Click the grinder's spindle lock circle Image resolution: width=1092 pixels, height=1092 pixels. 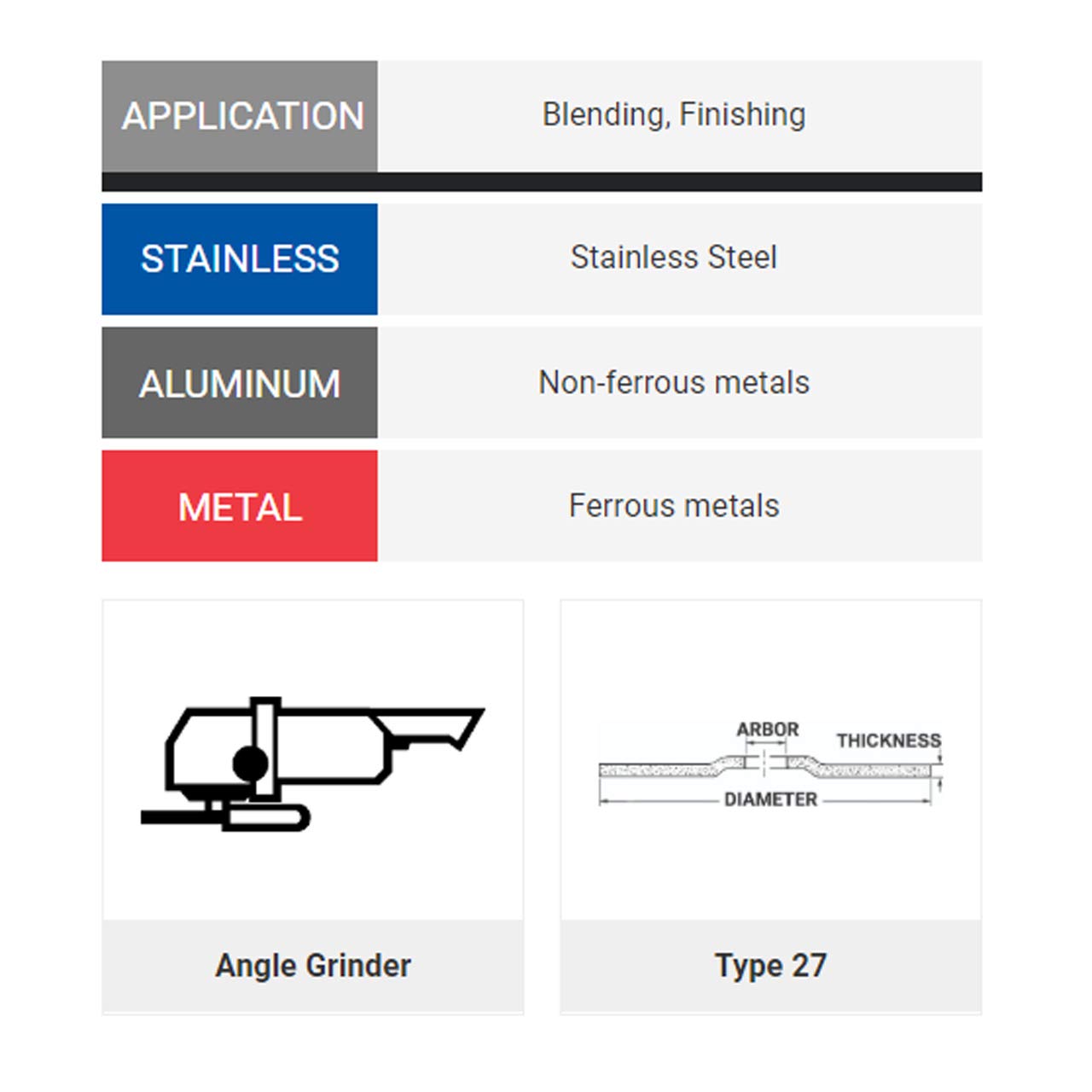[250, 764]
